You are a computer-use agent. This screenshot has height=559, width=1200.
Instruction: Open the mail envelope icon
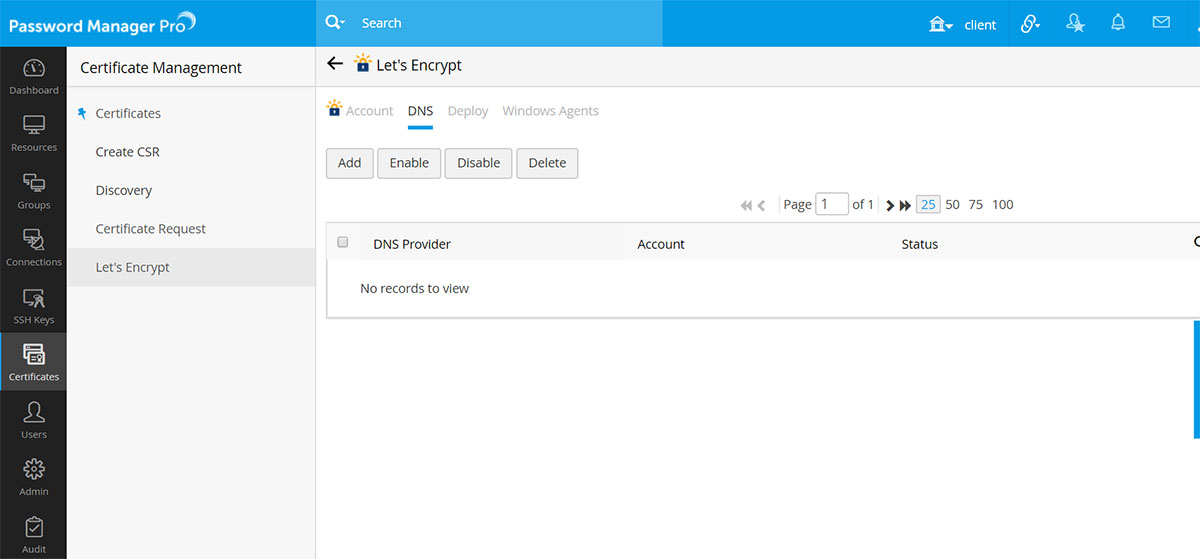pos(1161,22)
